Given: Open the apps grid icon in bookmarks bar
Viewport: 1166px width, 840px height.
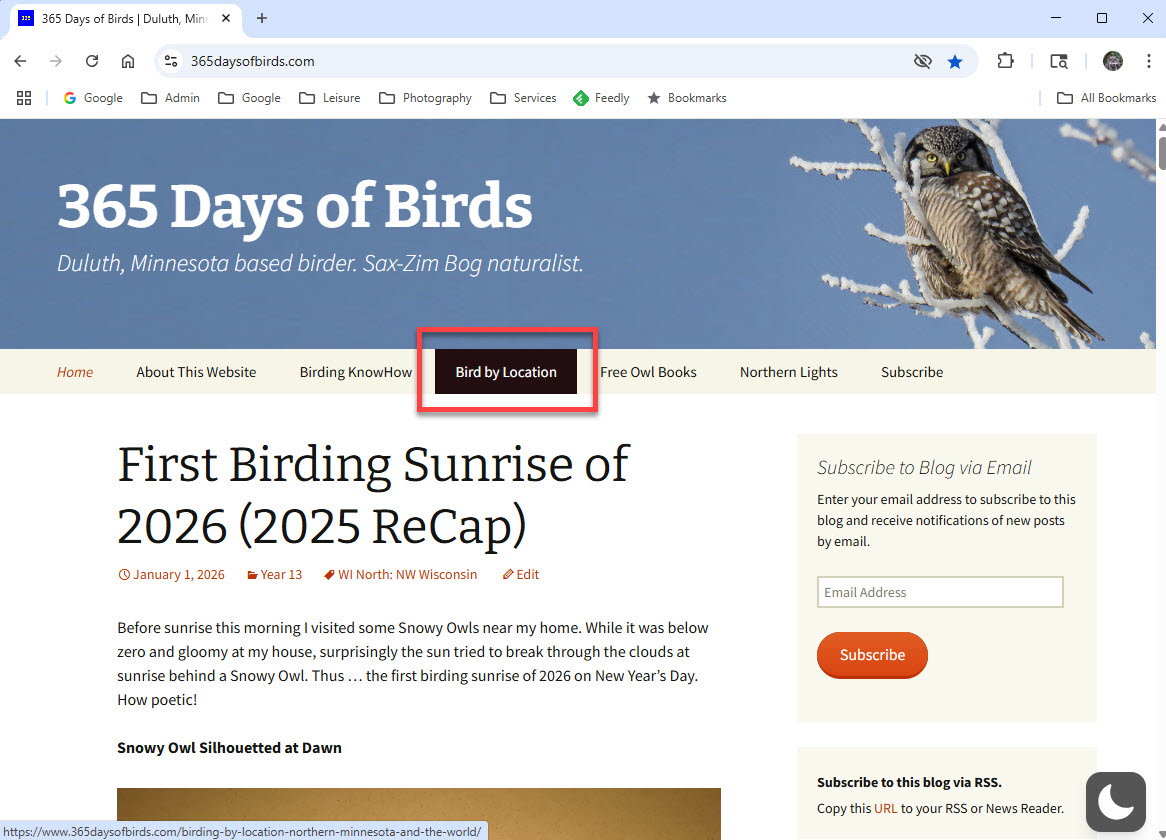Looking at the screenshot, I should click(24, 98).
